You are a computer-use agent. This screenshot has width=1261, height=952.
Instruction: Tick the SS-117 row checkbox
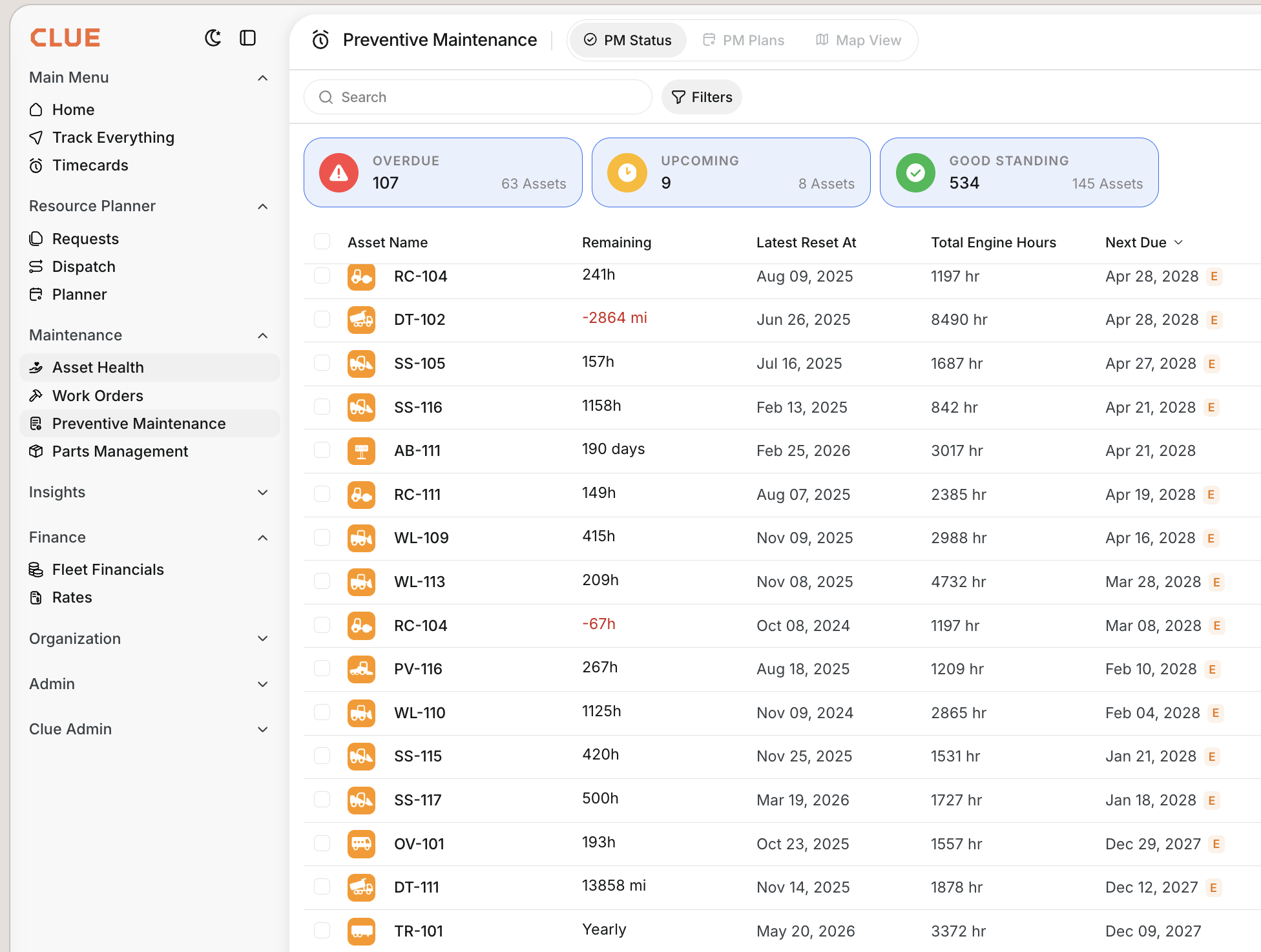coord(322,800)
